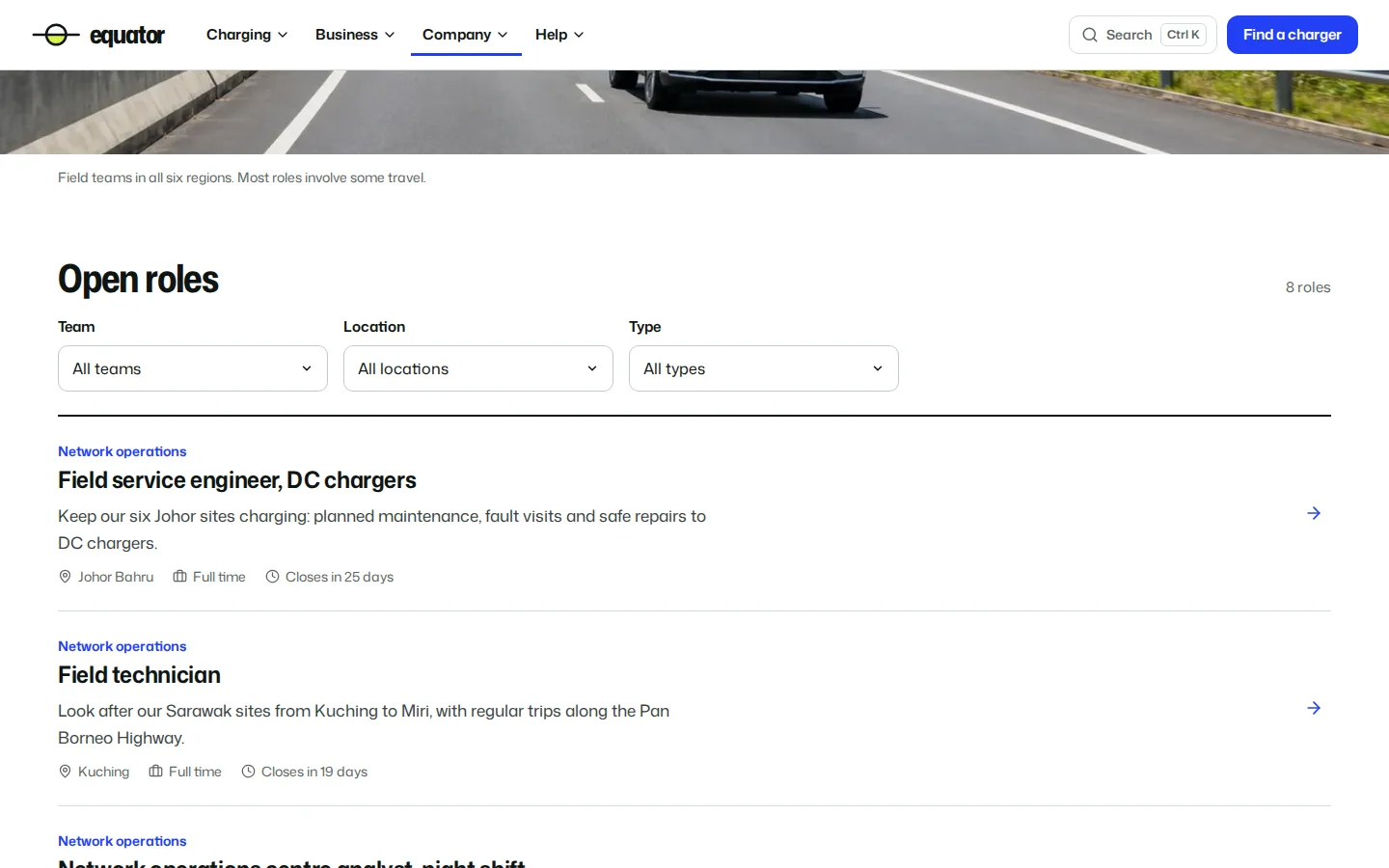Click the Search field
The image size is (1389, 868).
click(1142, 35)
